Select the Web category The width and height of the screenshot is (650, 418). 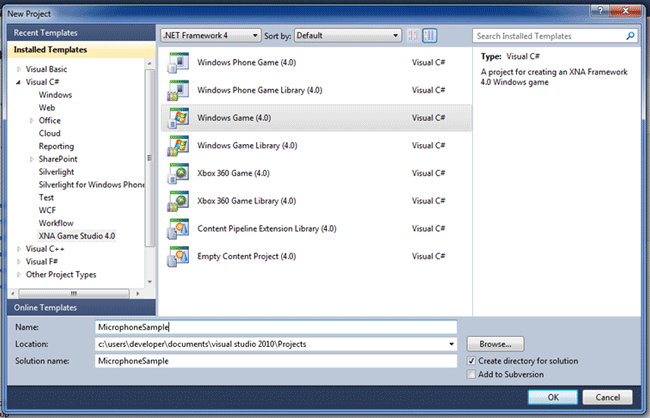(x=47, y=108)
